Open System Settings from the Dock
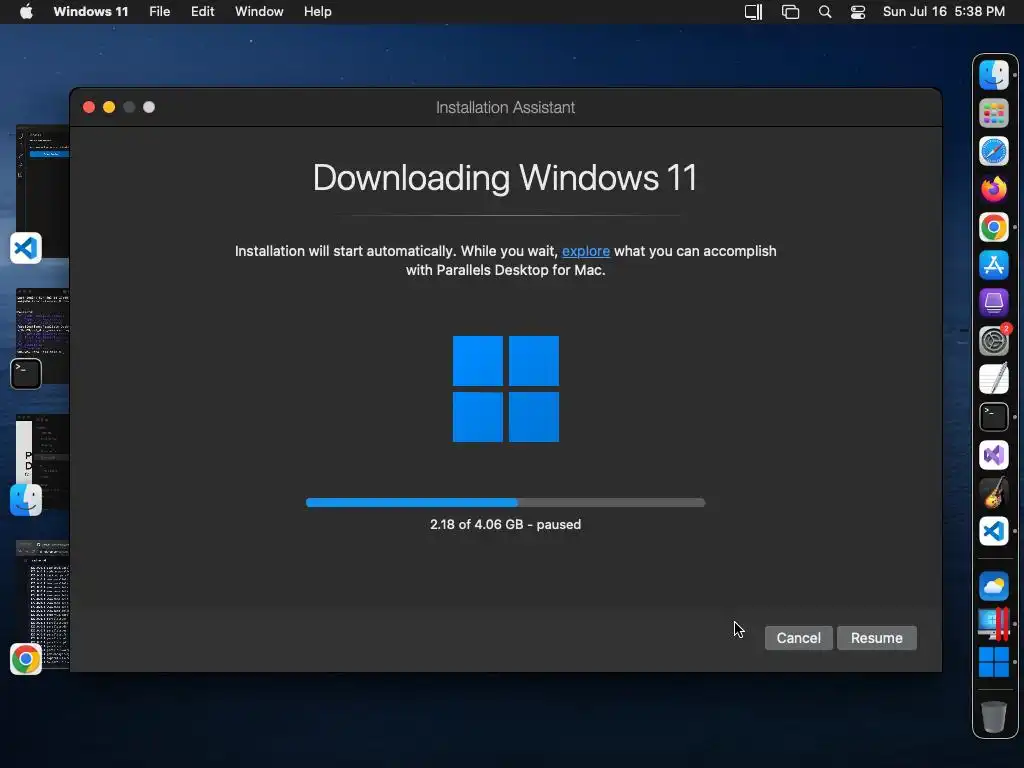Image resolution: width=1024 pixels, height=768 pixels. click(x=994, y=341)
